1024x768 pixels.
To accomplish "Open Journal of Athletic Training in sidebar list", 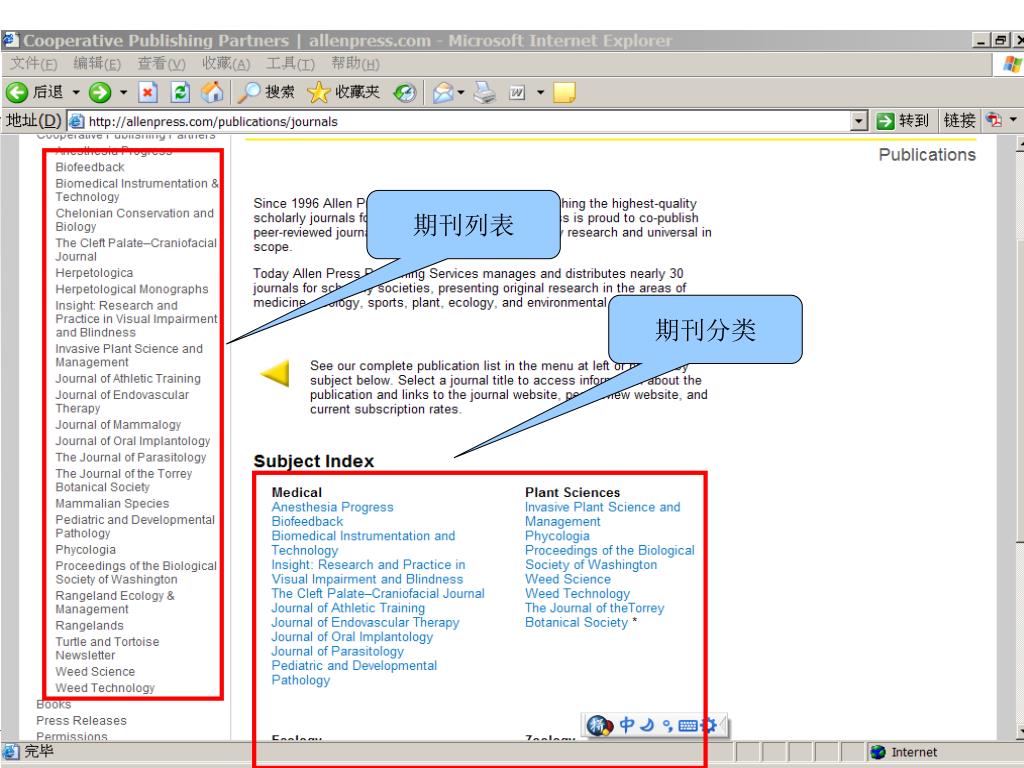I will [x=128, y=379].
